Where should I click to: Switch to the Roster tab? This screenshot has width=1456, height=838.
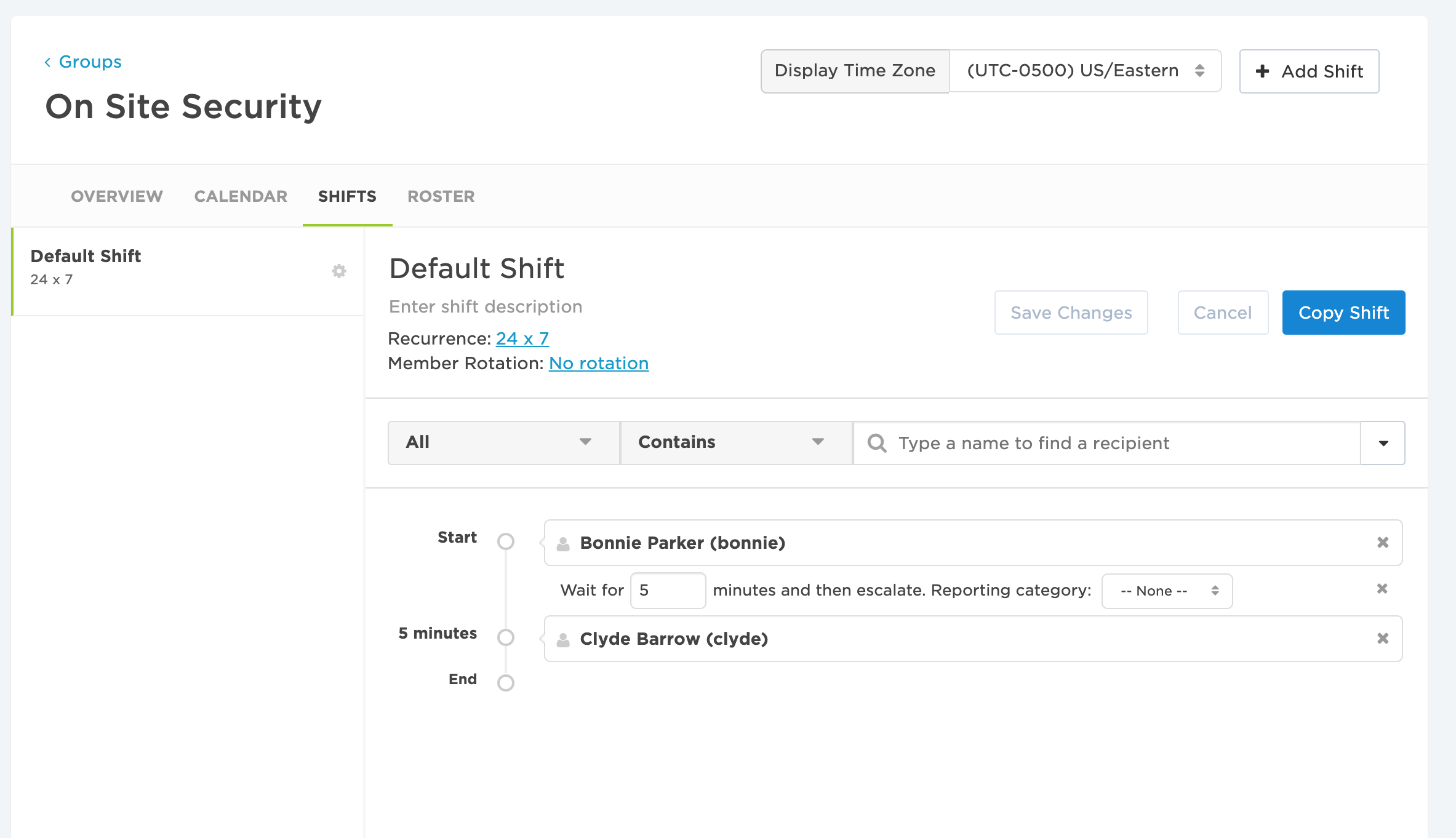pos(441,196)
